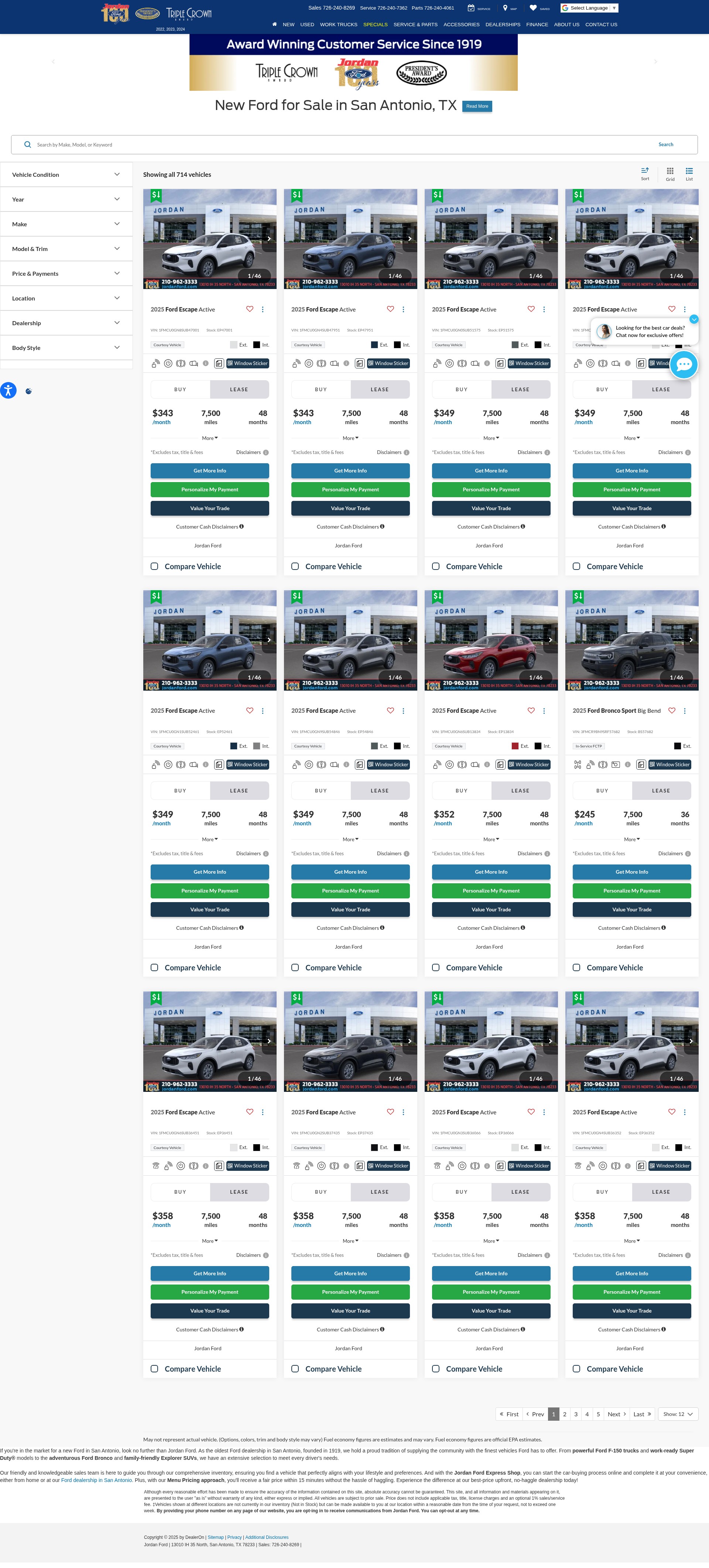Switch to List view icon
709x1568 pixels.
click(689, 174)
